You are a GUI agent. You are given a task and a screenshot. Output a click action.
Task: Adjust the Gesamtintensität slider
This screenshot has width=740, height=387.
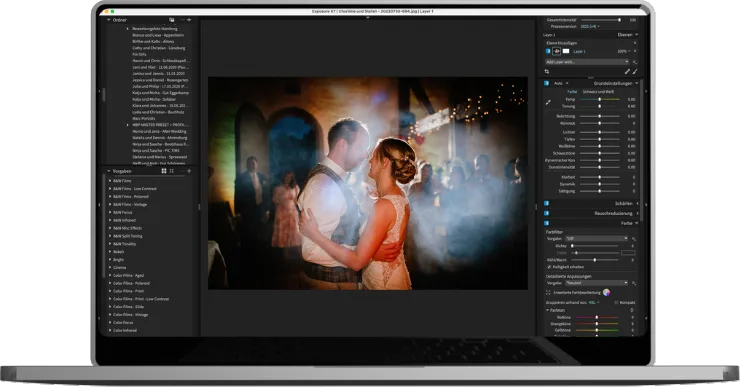601,20
